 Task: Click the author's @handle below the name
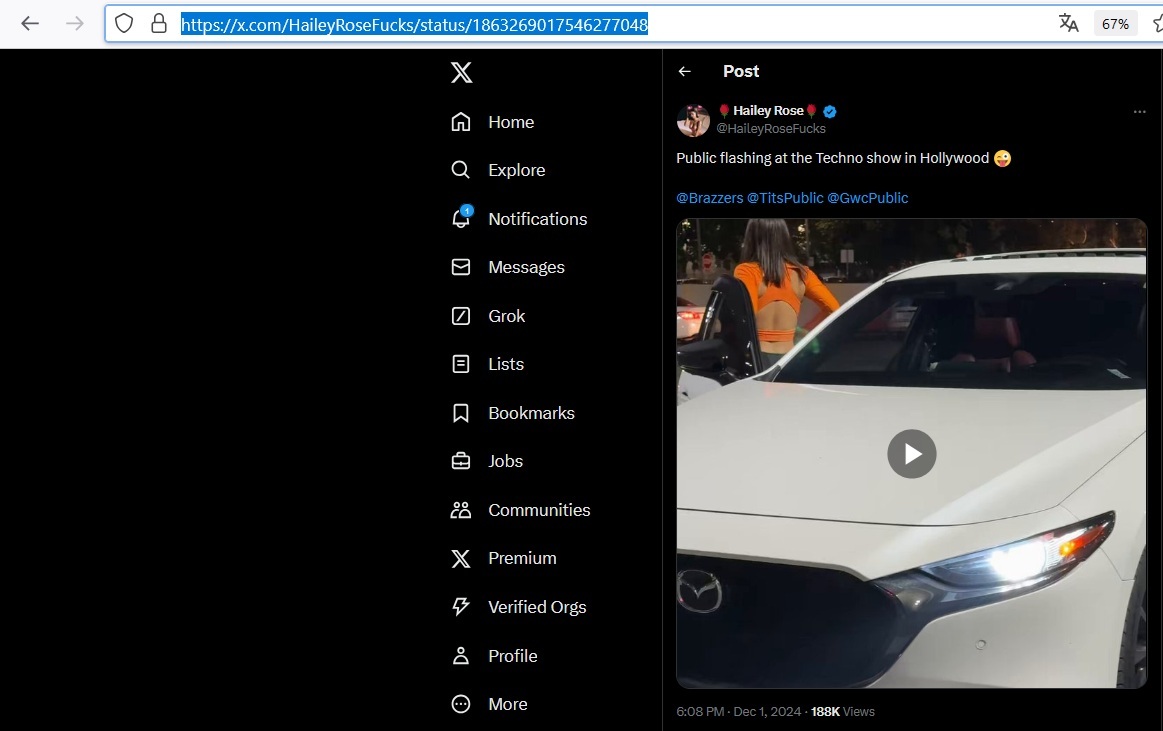771,129
